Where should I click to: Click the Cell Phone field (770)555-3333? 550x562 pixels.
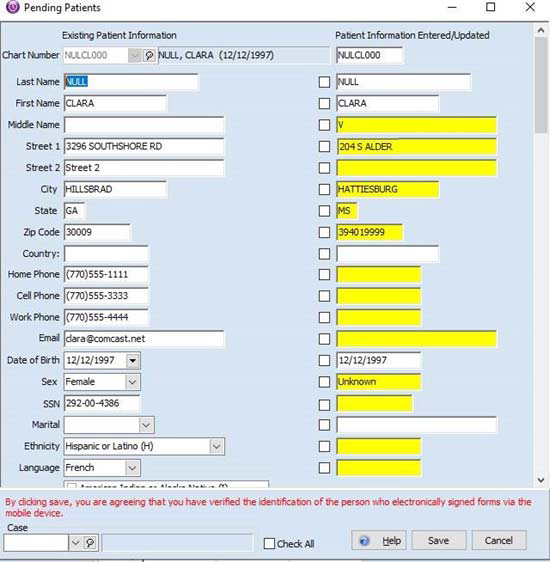106,296
